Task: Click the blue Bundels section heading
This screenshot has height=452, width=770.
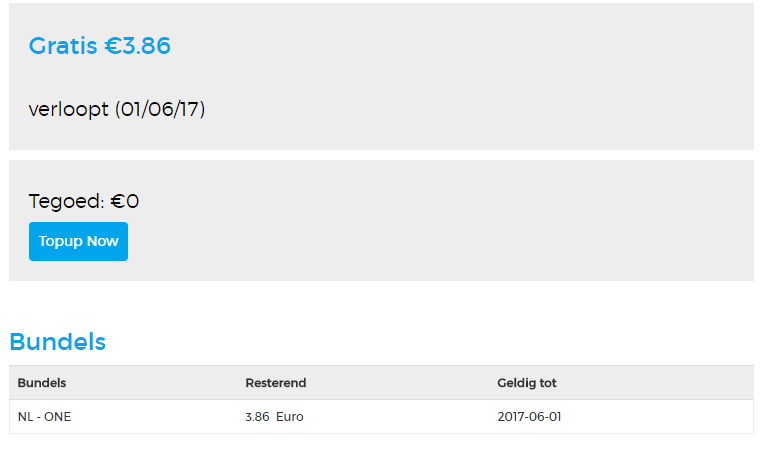Action: pos(57,342)
